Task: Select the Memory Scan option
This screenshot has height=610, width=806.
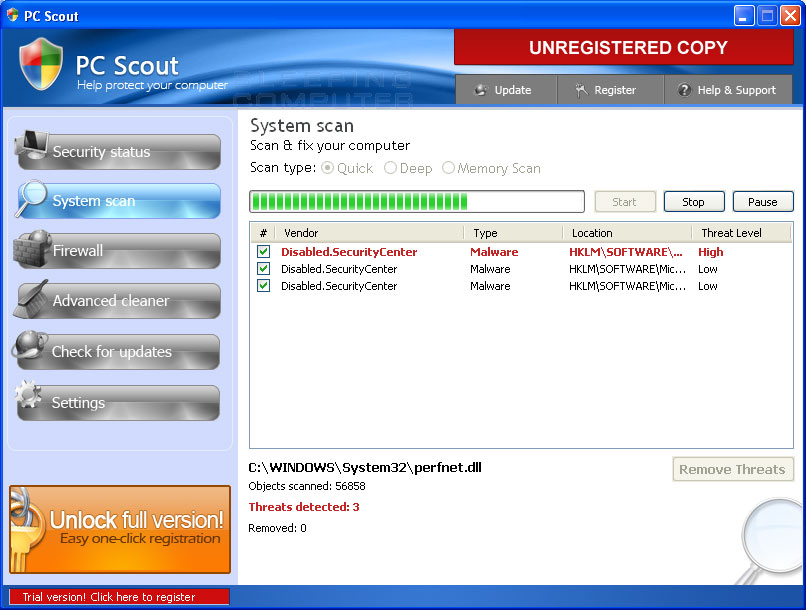Action: 450,168
